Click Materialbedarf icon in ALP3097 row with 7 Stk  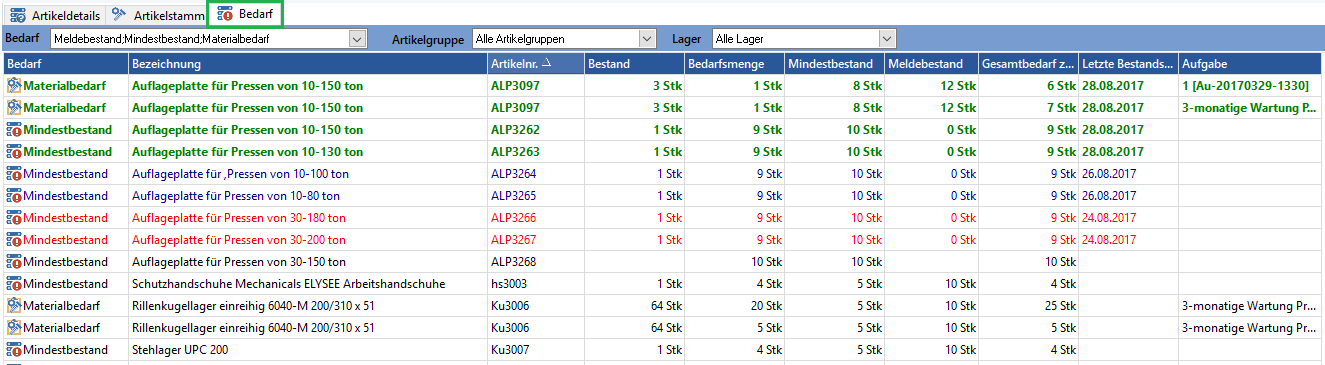(14, 108)
